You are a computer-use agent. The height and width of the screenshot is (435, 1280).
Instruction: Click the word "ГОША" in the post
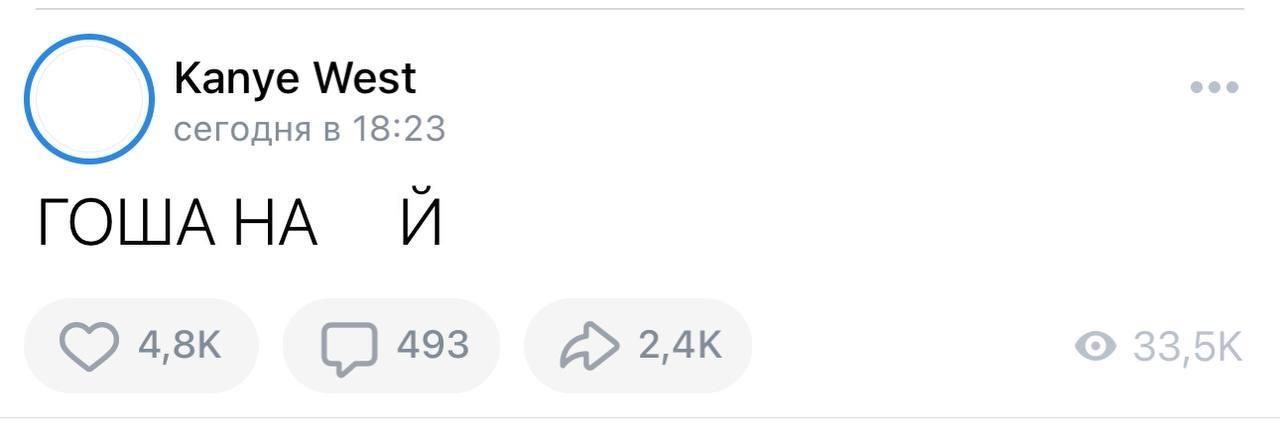[x=125, y=223]
